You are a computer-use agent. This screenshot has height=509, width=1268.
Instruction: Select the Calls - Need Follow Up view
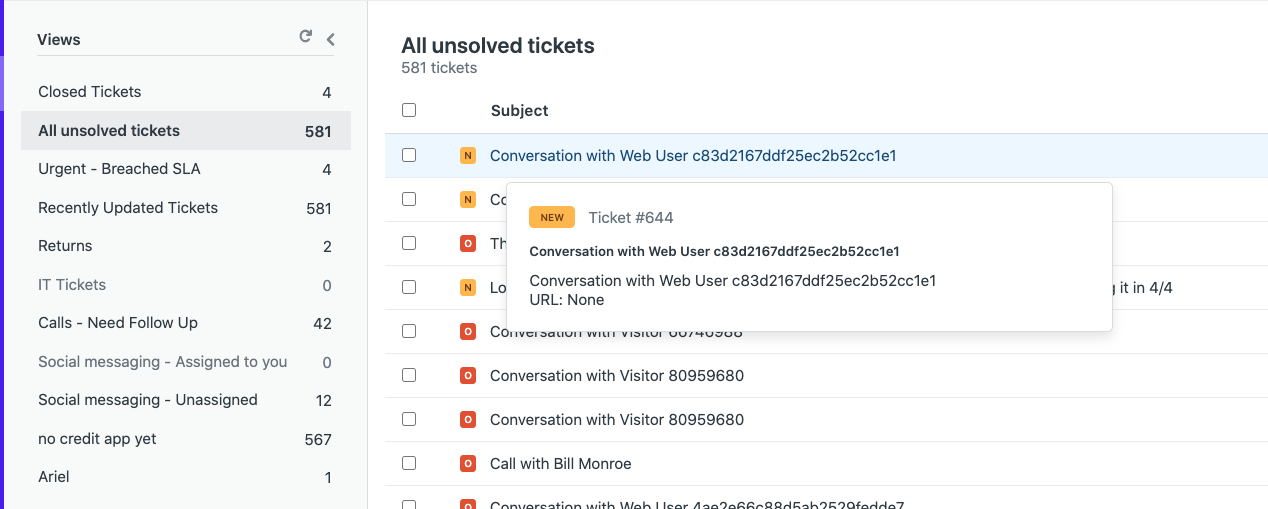pos(118,323)
